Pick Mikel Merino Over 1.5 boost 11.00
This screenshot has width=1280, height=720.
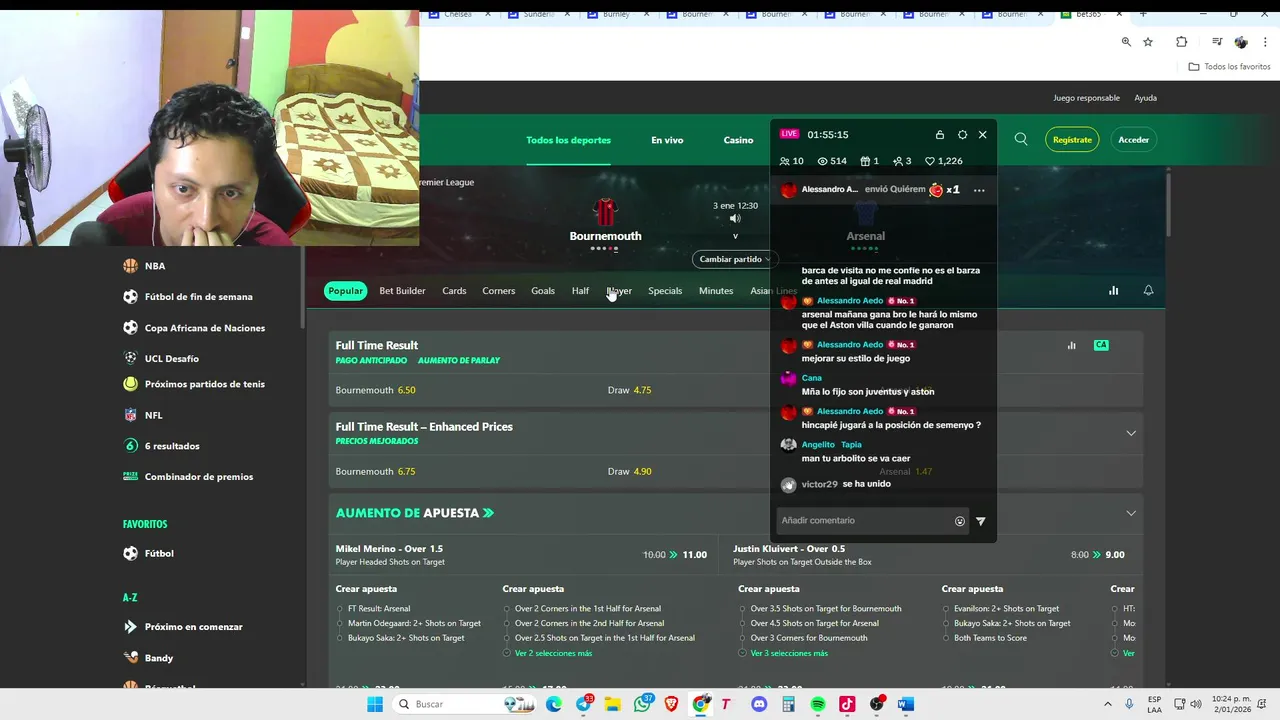[522, 555]
